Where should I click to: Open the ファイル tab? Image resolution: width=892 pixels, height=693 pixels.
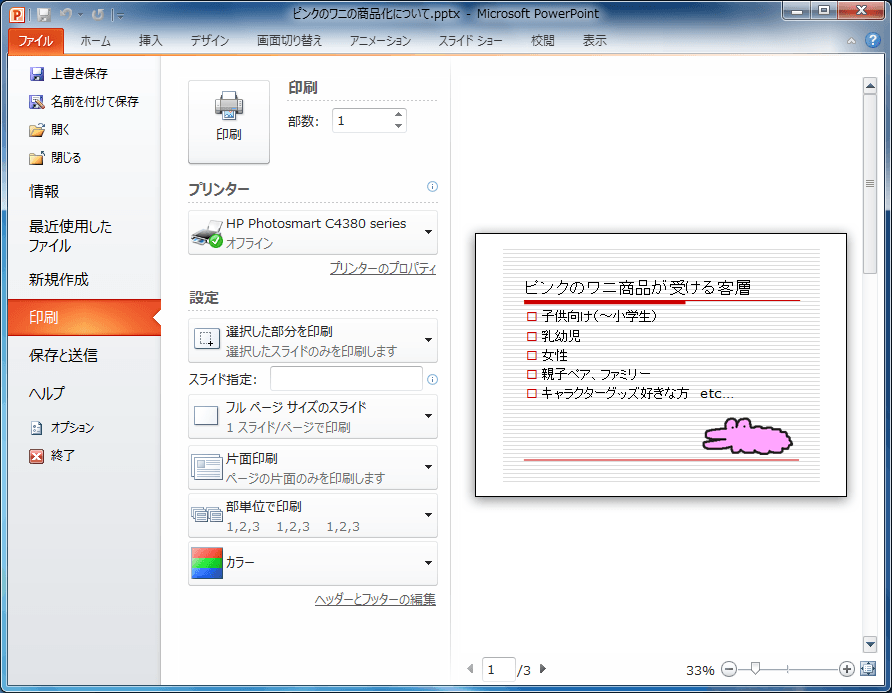36,41
